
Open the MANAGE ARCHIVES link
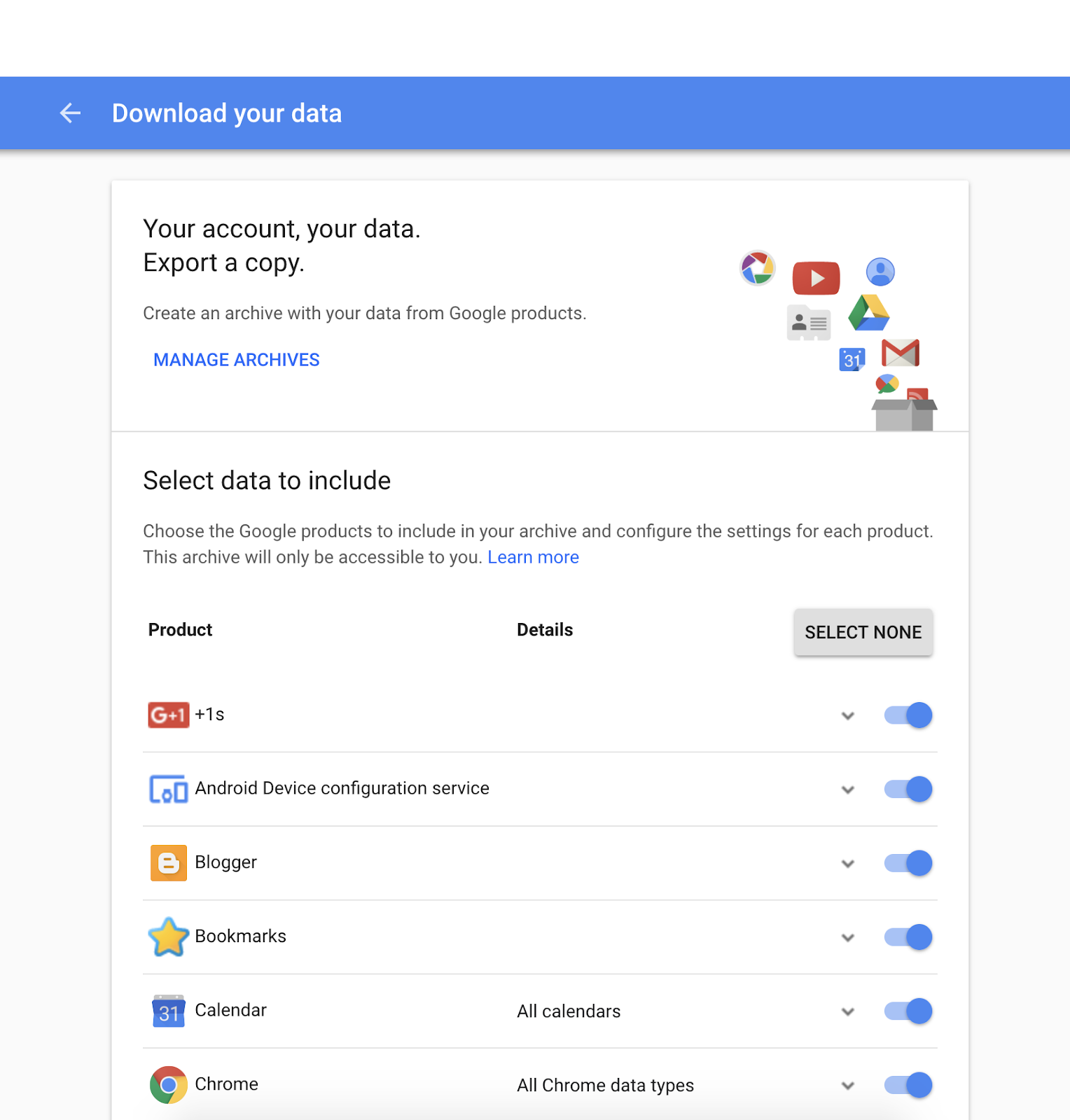click(237, 360)
